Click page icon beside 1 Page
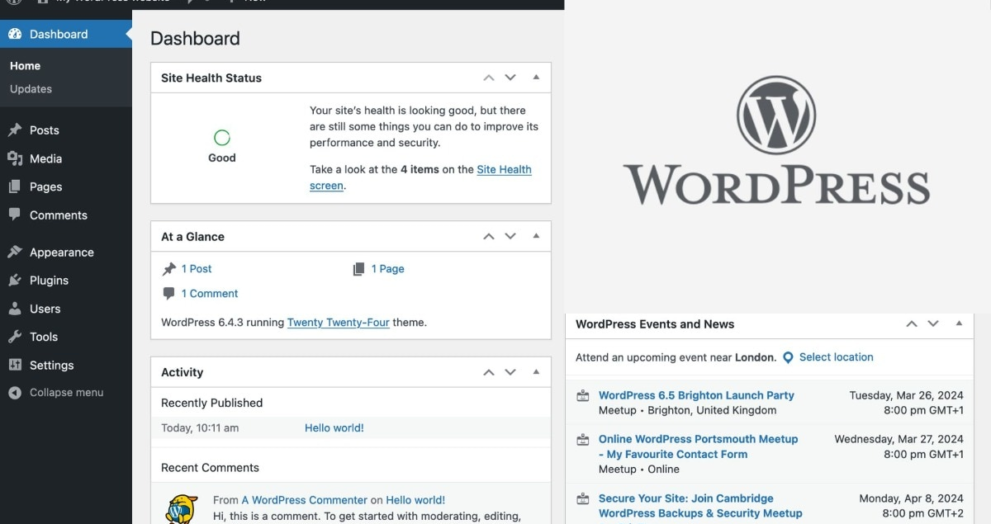 [358, 269]
